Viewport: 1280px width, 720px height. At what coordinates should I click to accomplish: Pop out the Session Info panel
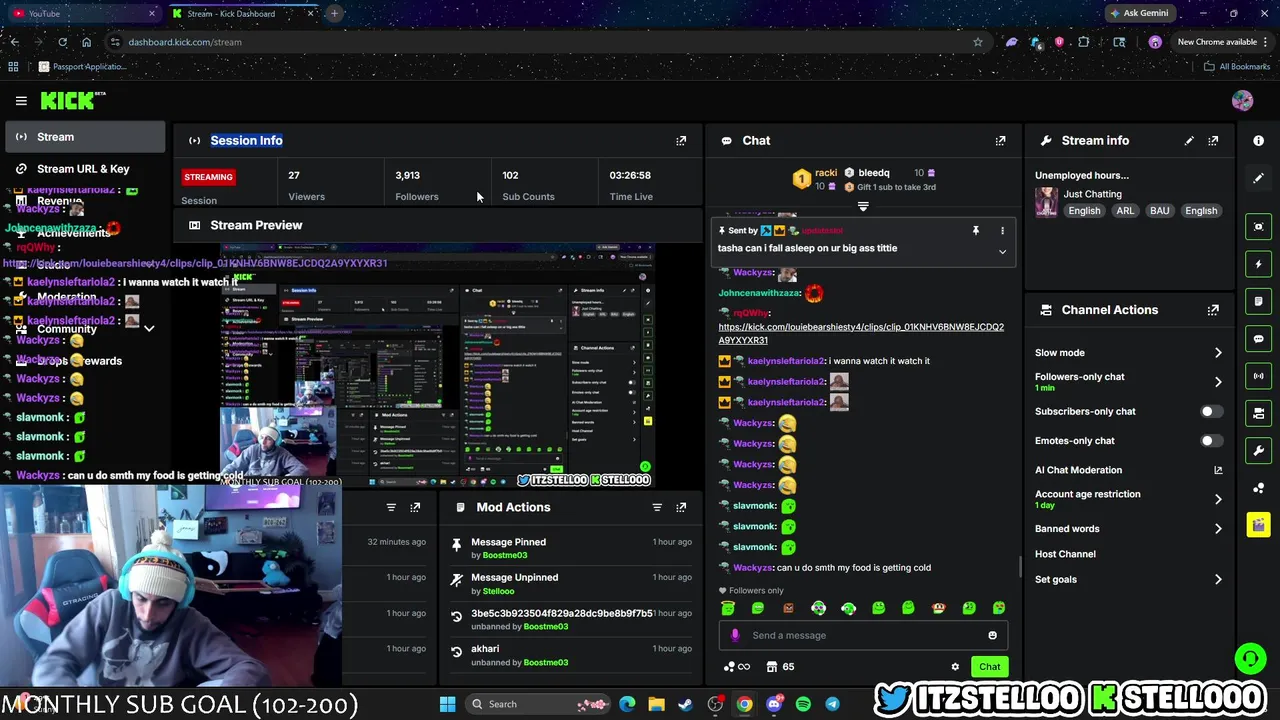[681, 141]
